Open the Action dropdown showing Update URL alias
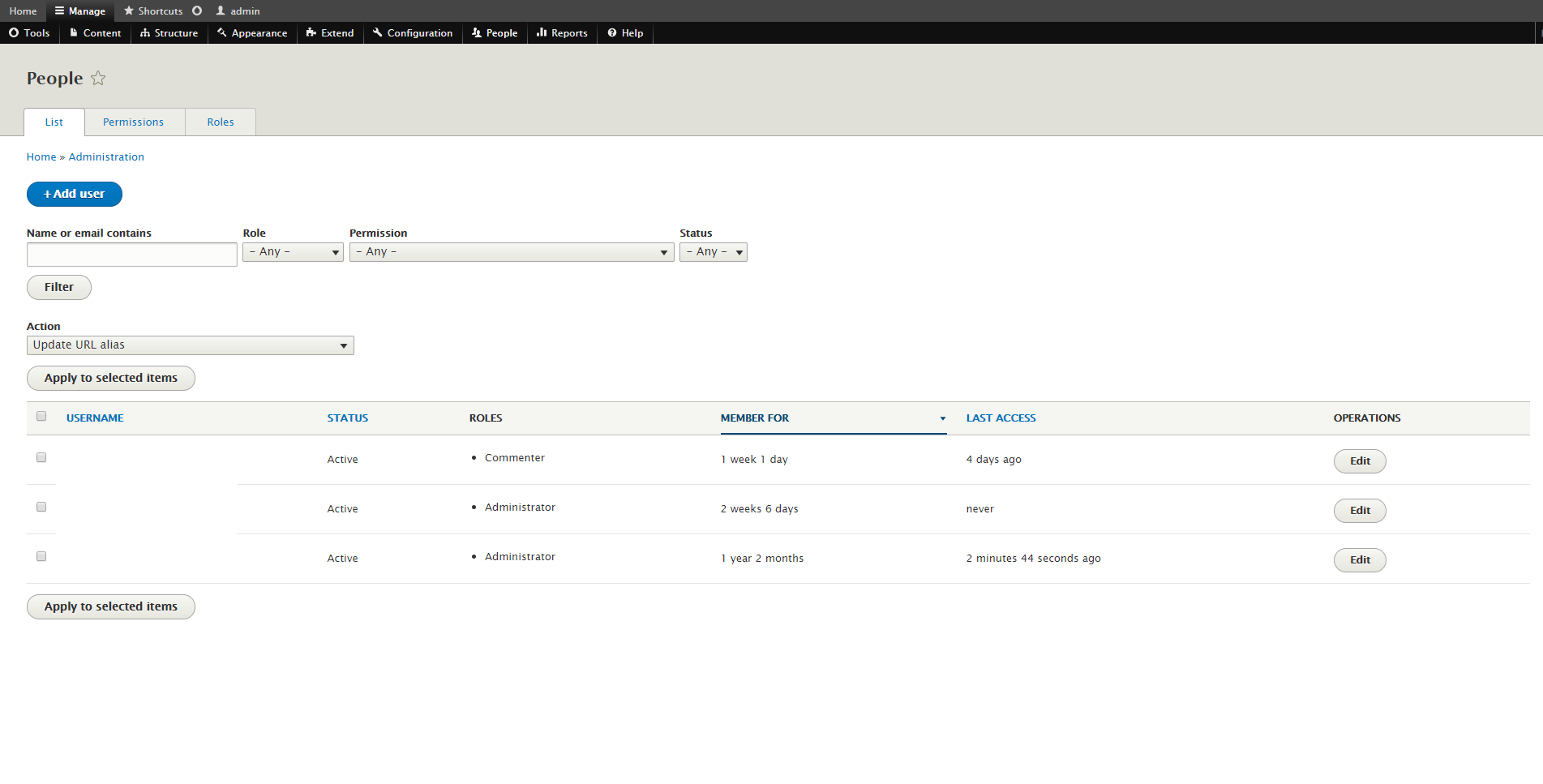Viewport: 1543px width, 784px height. pyautogui.click(x=190, y=345)
